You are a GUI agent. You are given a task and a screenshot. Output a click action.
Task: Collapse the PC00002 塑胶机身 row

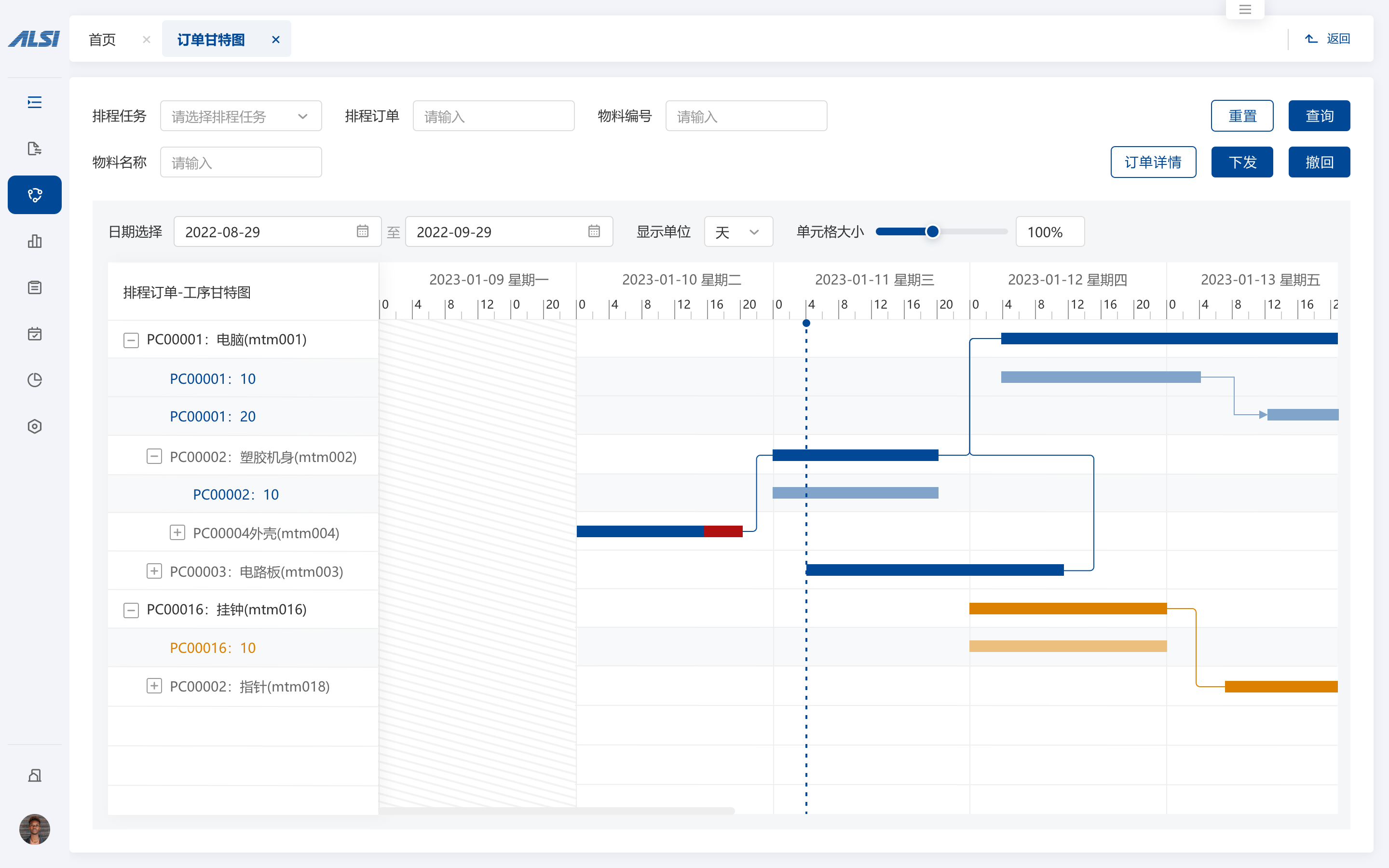[x=154, y=457]
